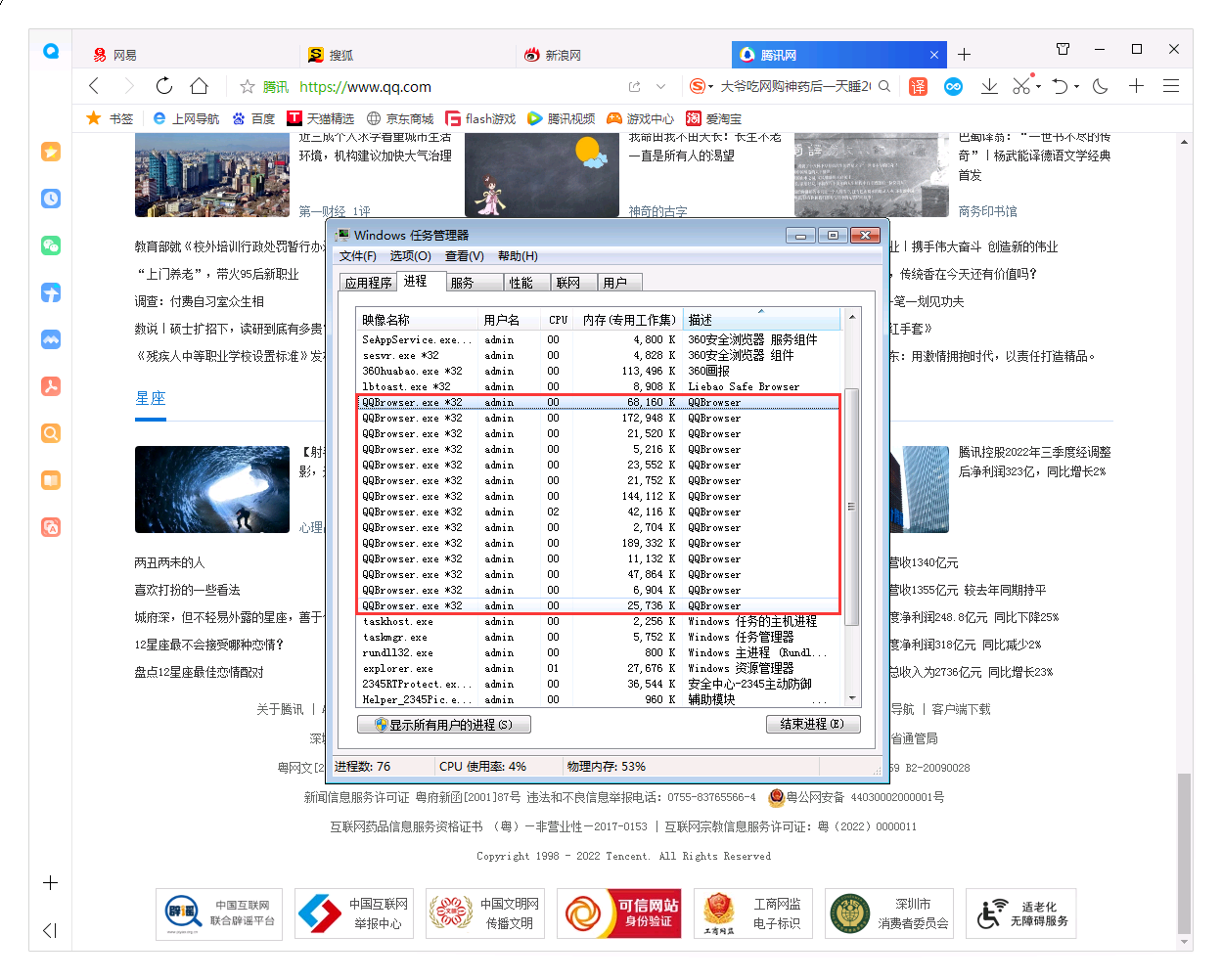Image resolution: width=1222 pixels, height=980 pixels.
Task: Open the 文件(F) menu in Task Manager
Action: pos(357,256)
